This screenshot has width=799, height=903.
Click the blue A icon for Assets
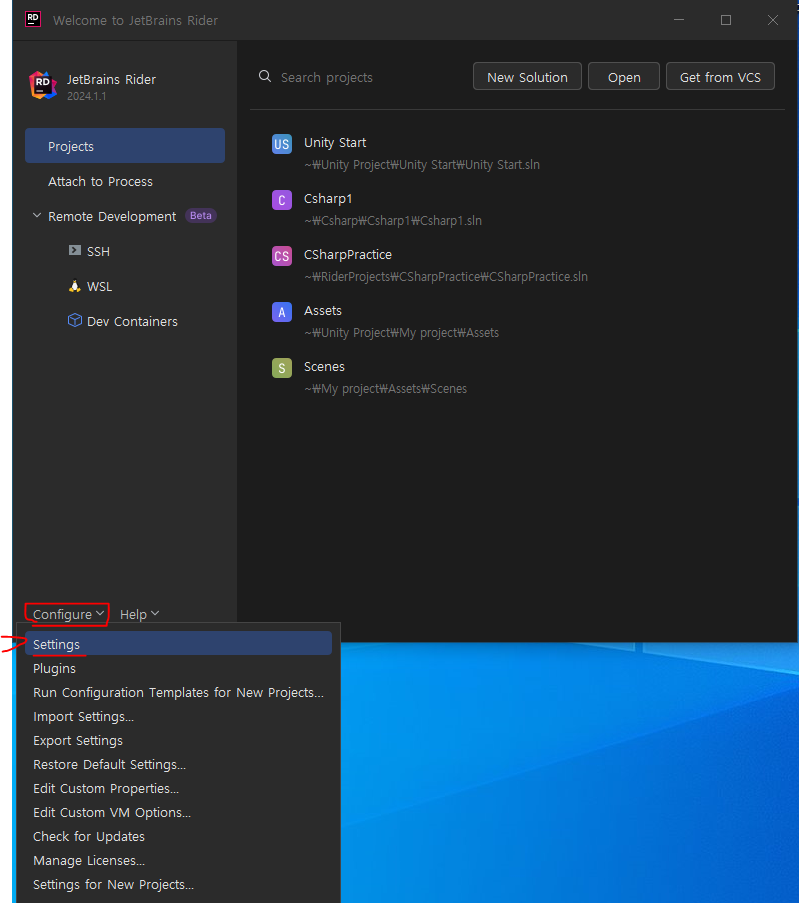(282, 312)
